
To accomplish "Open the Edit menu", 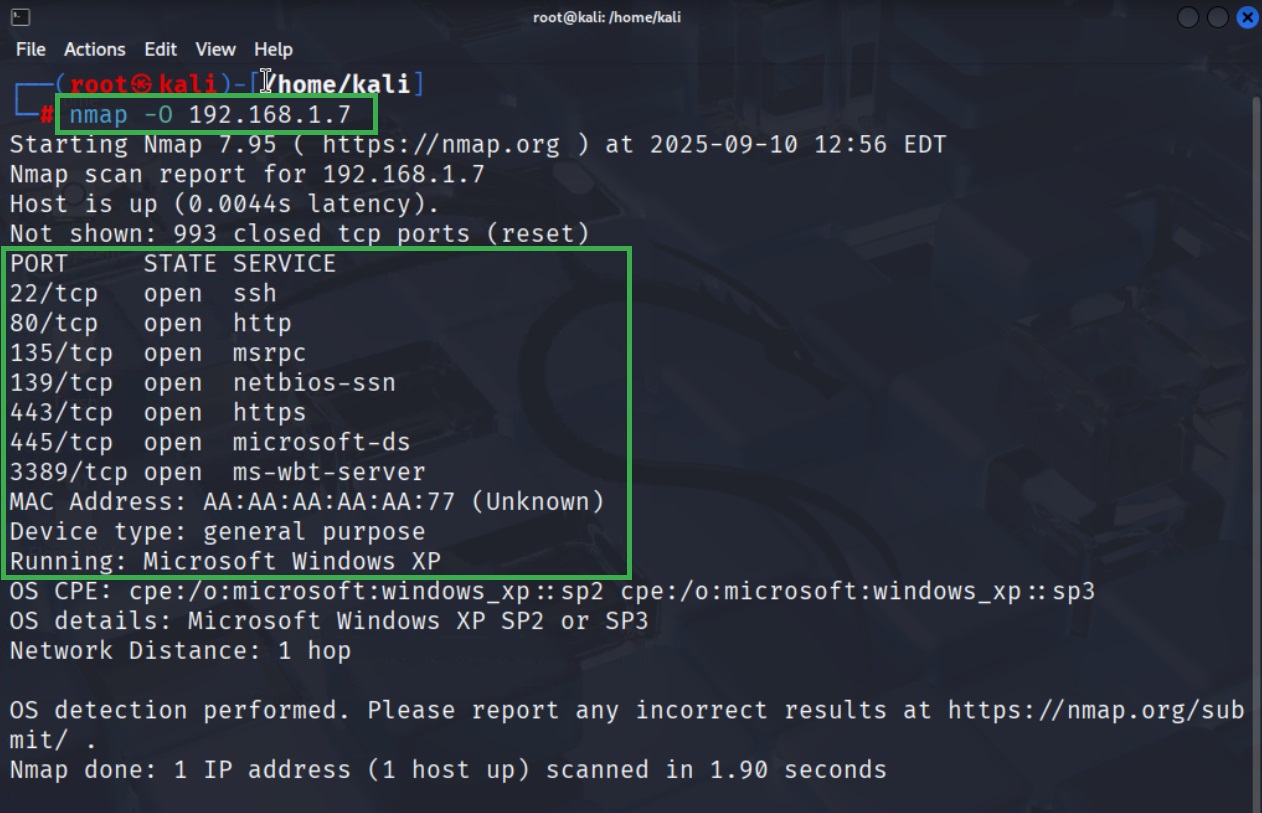I will (160, 49).
